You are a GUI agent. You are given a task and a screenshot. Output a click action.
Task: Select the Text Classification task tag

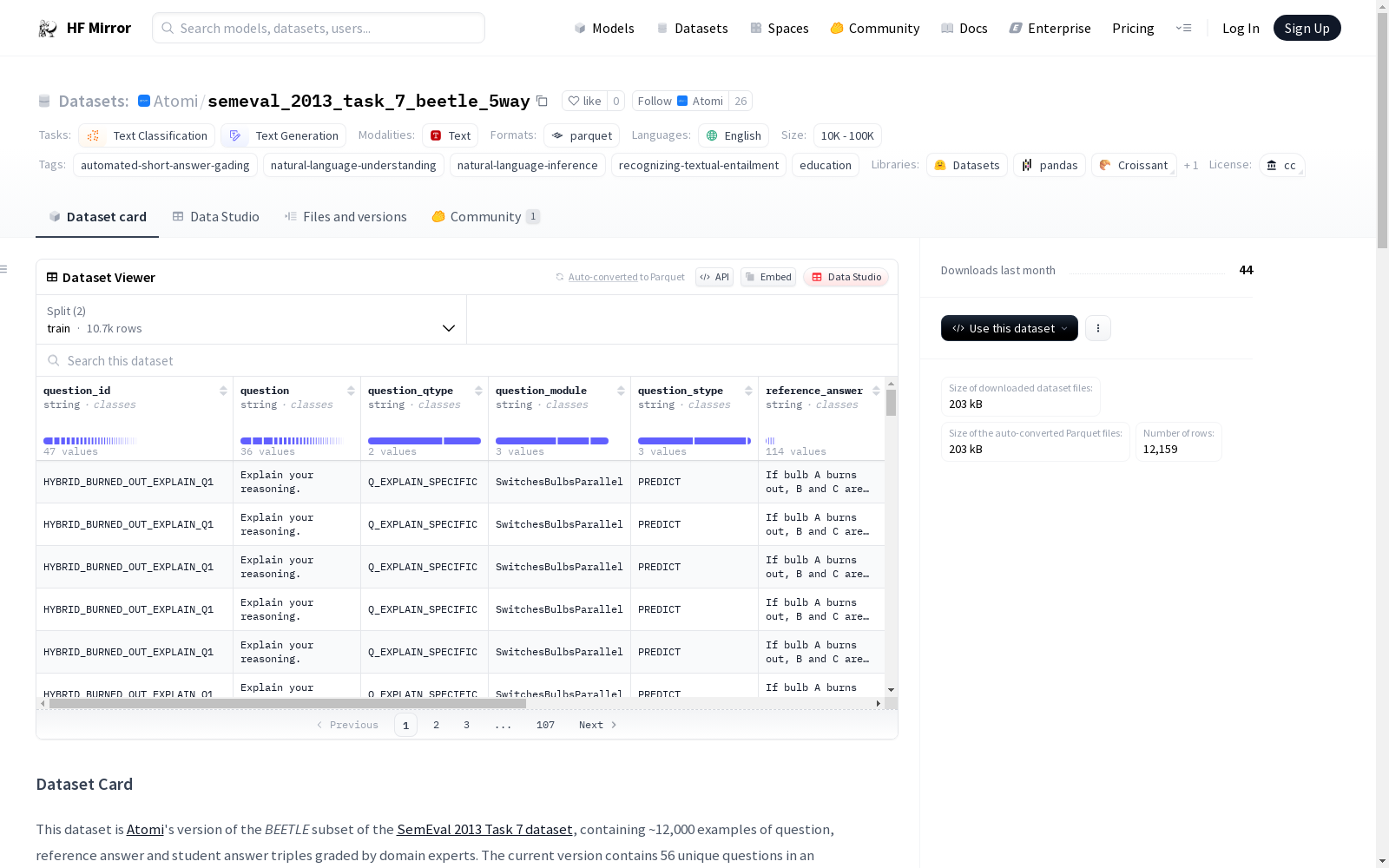point(147,135)
